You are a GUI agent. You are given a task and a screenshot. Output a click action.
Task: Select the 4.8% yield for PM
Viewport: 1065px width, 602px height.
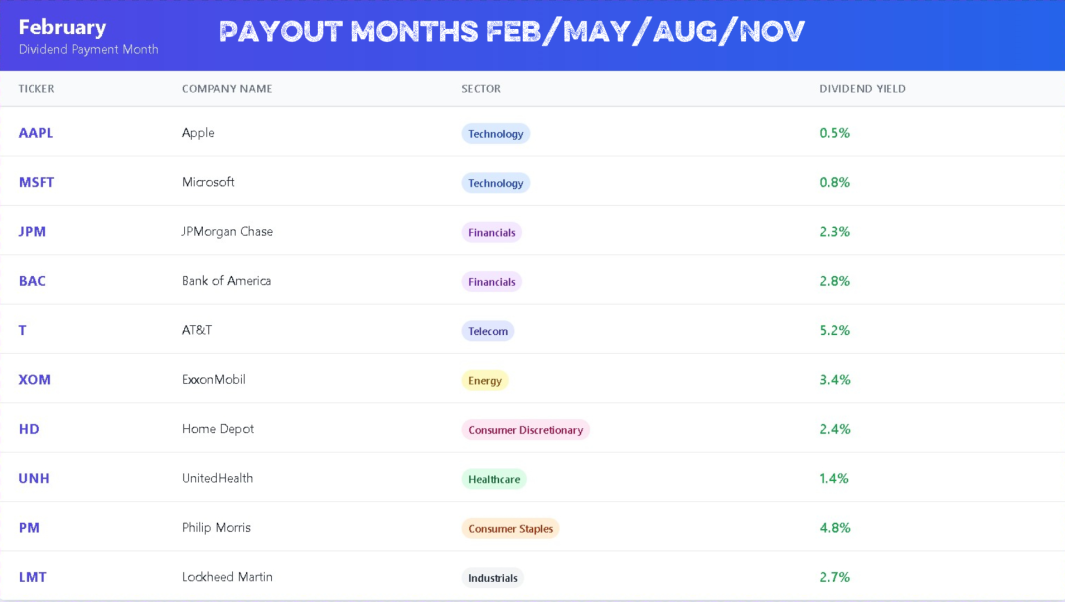(835, 528)
